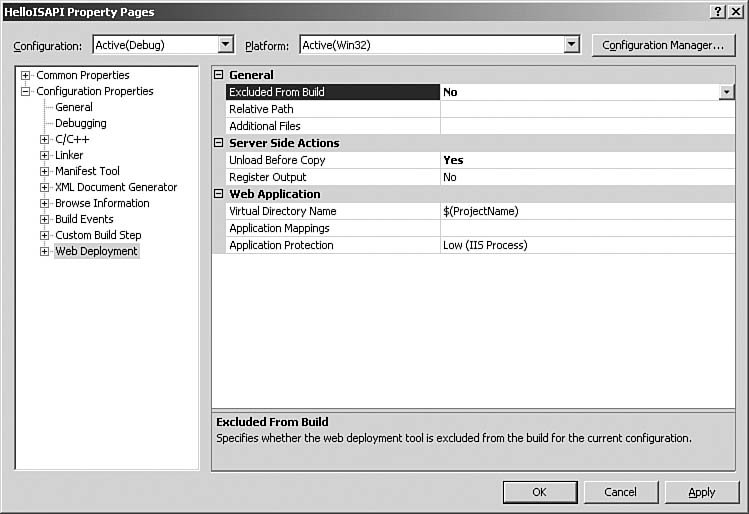Image resolution: width=749 pixels, height=514 pixels.
Task: Select the Browse Information item
Action: [x=102, y=203]
